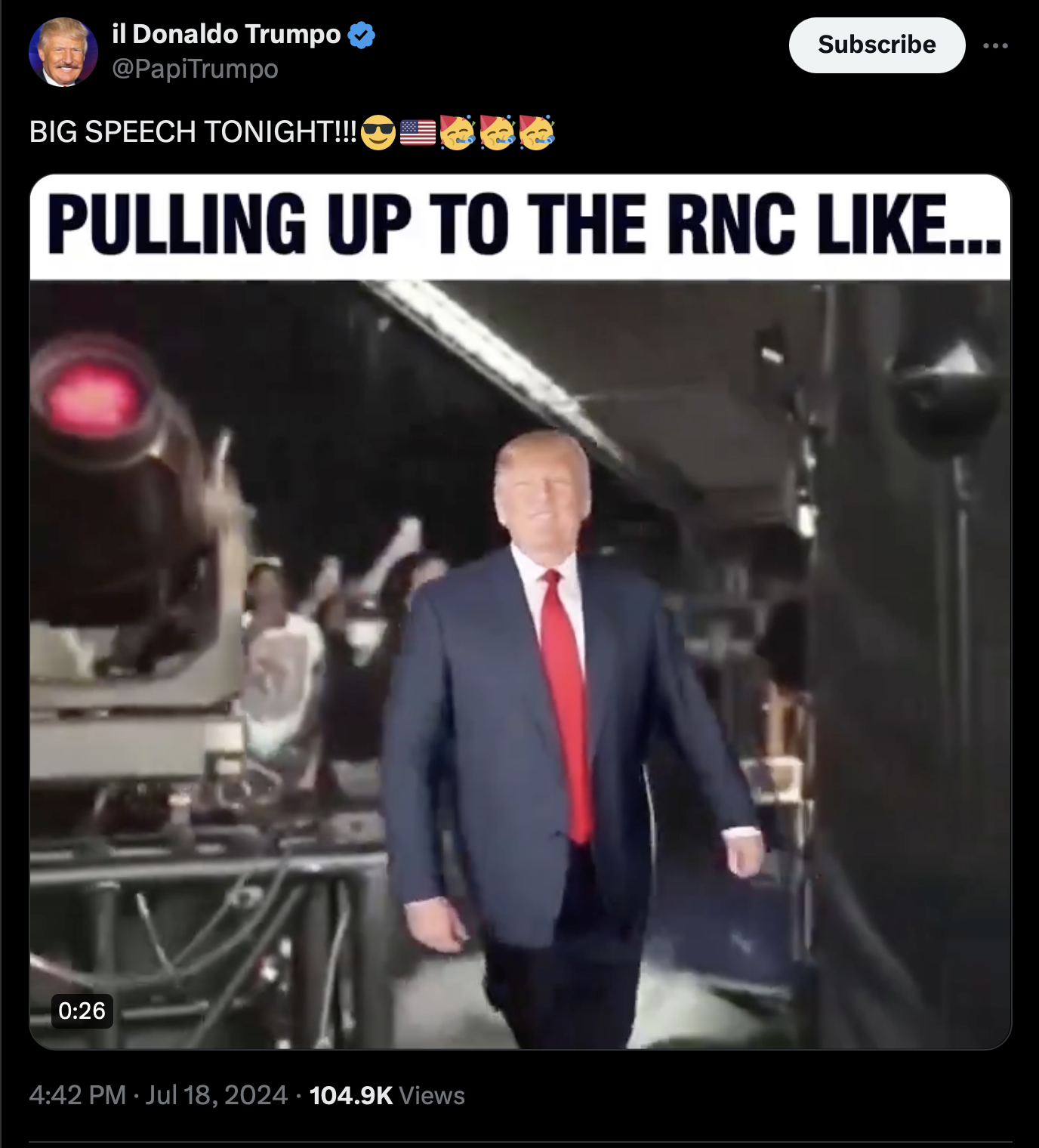Open the @PapiTrumpo handle link

(195, 69)
